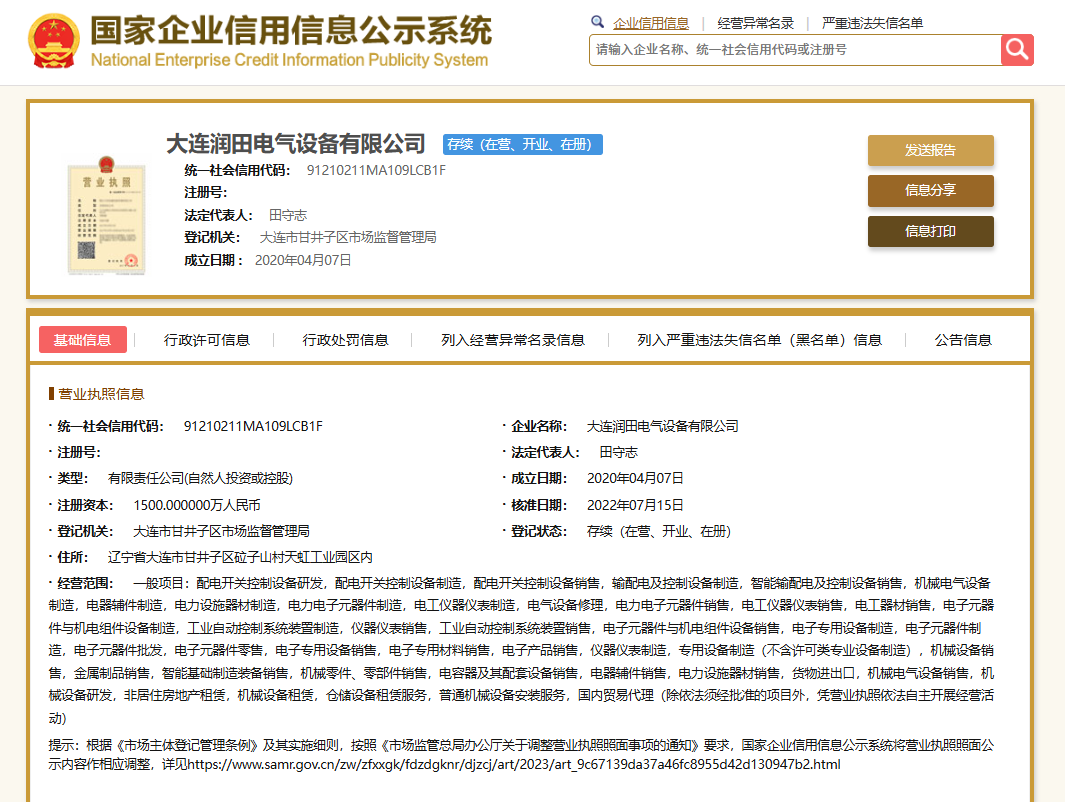Click legal representative 田守志 in header
This screenshot has height=802, width=1065.
[x=288, y=215]
